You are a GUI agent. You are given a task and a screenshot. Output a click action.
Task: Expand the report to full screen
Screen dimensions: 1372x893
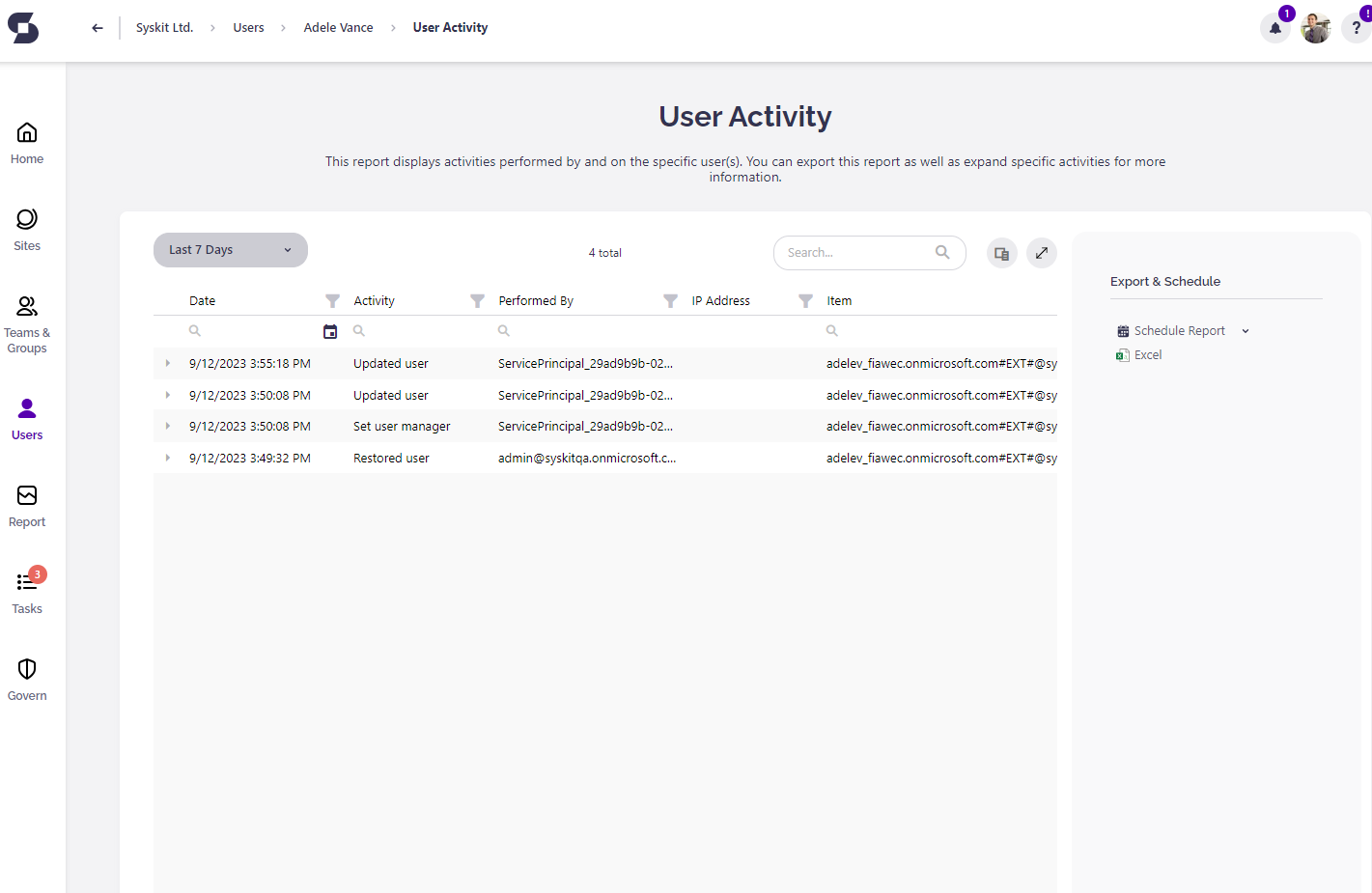coord(1041,252)
